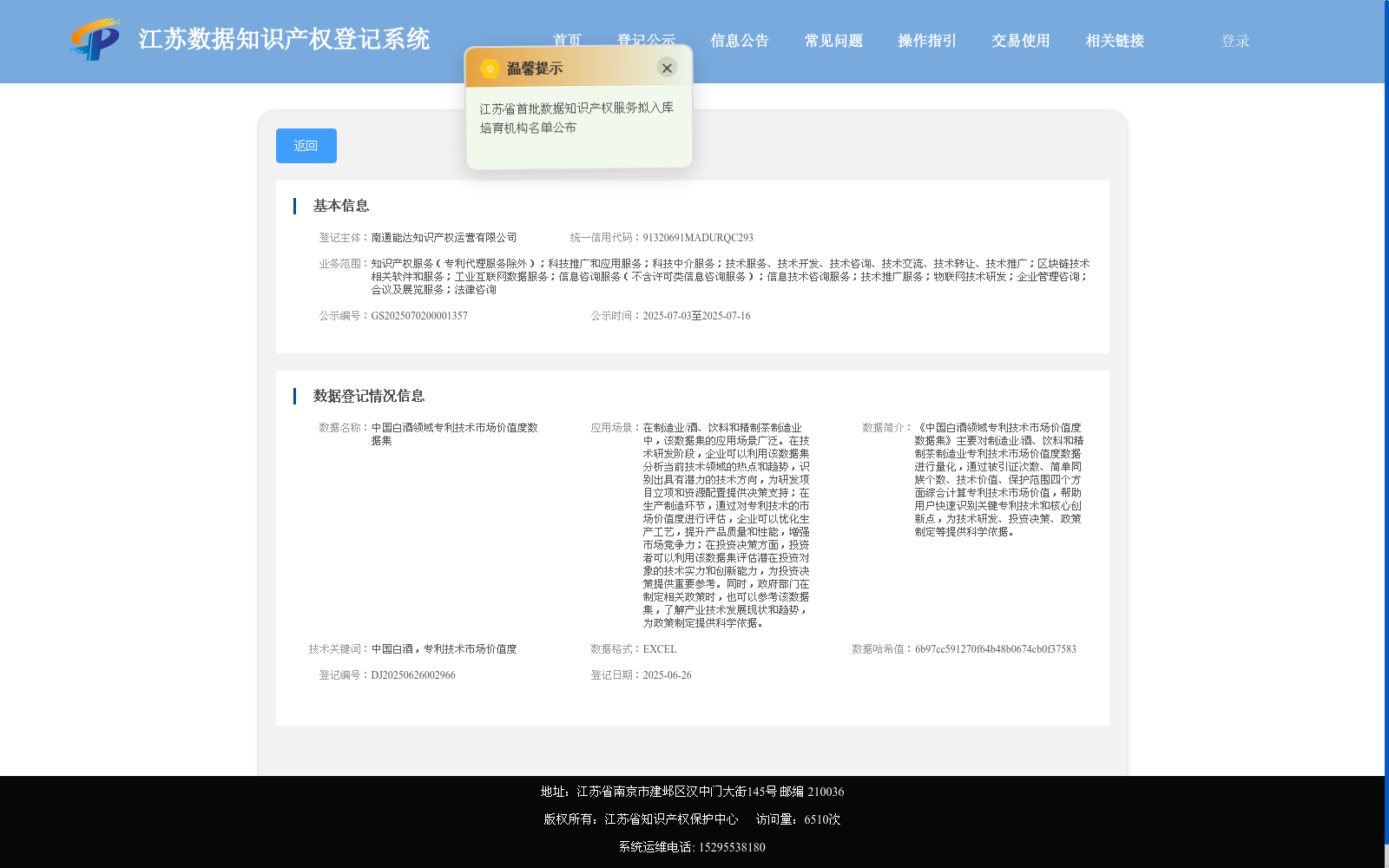Select credit code 91320691MADURQC293
1389x868 pixels.
(x=698, y=238)
